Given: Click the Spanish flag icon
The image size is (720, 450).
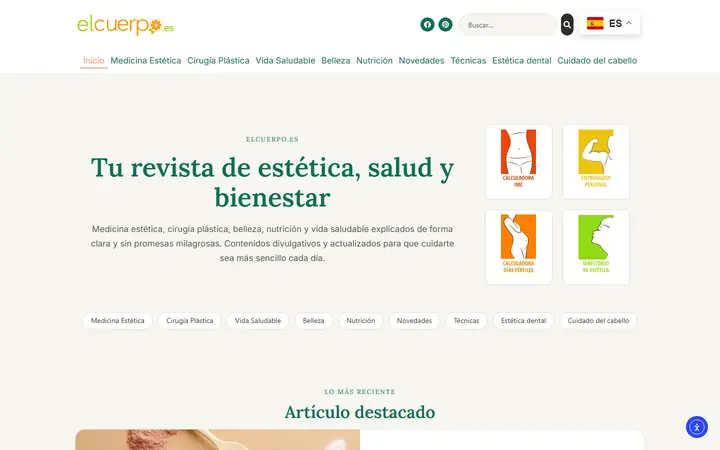Looking at the screenshot, I should [595, 23].
